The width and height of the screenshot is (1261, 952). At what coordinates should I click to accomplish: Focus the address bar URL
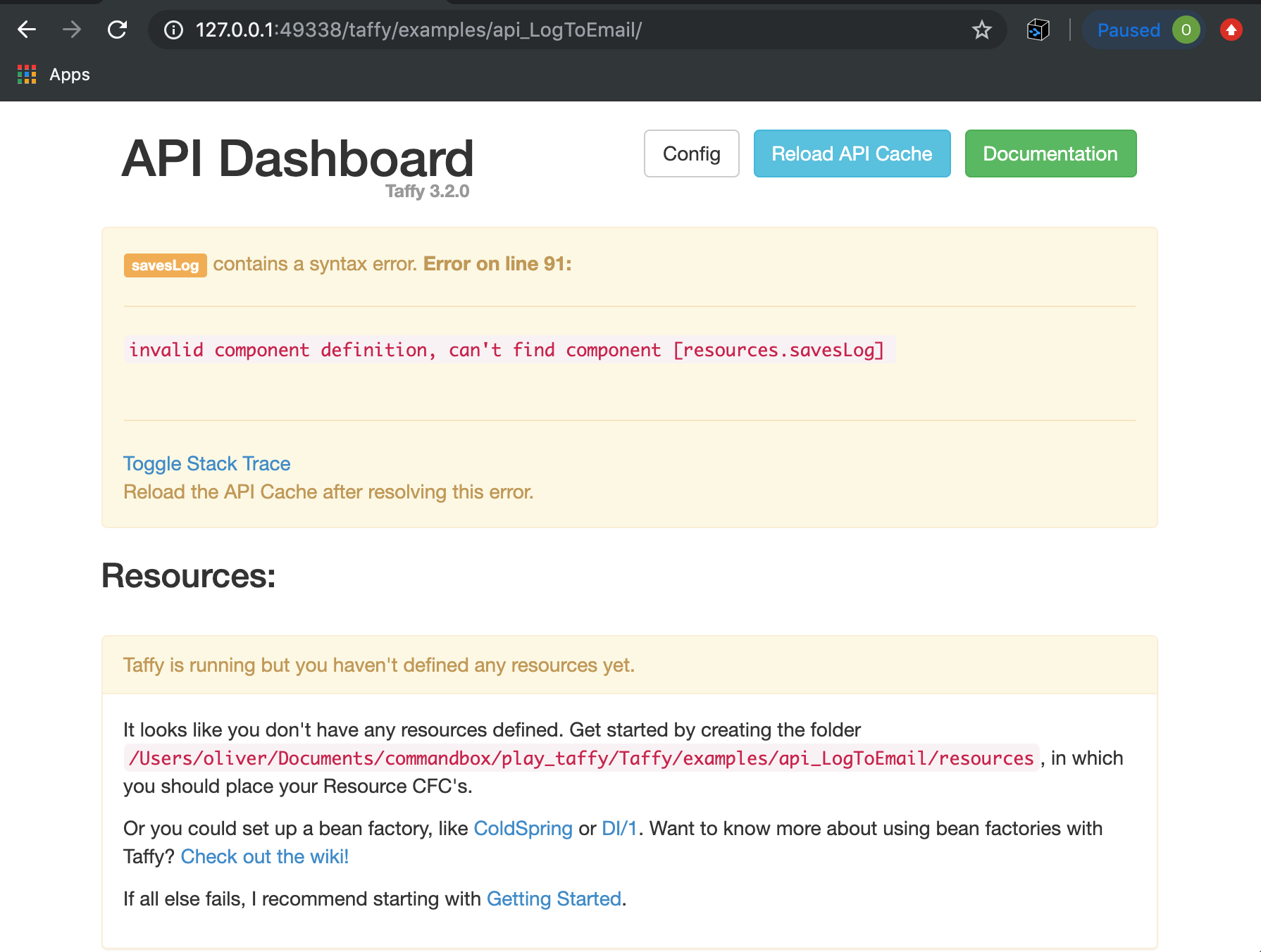click(x=418, y=30)
